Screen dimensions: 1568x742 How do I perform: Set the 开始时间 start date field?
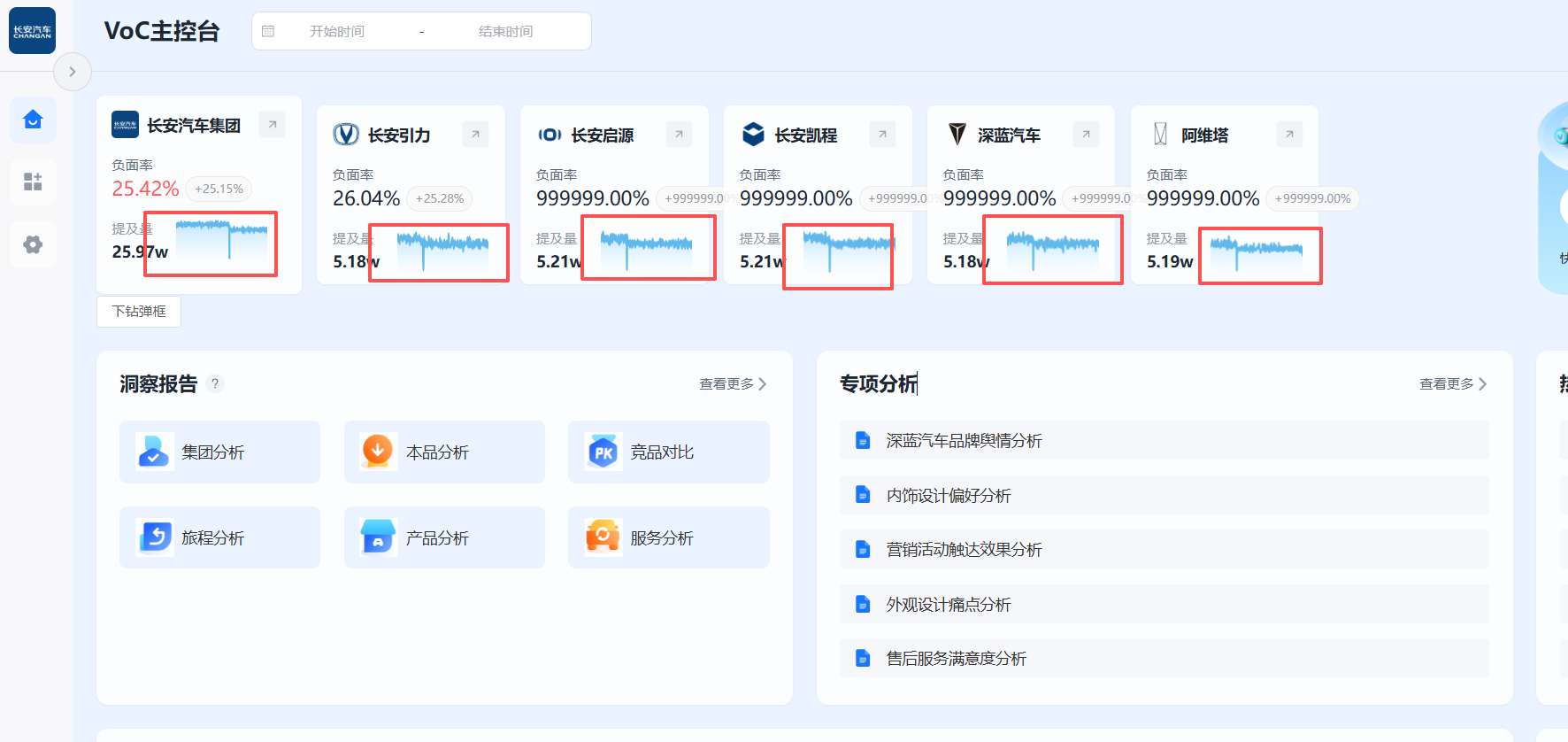tap(337, 31)
